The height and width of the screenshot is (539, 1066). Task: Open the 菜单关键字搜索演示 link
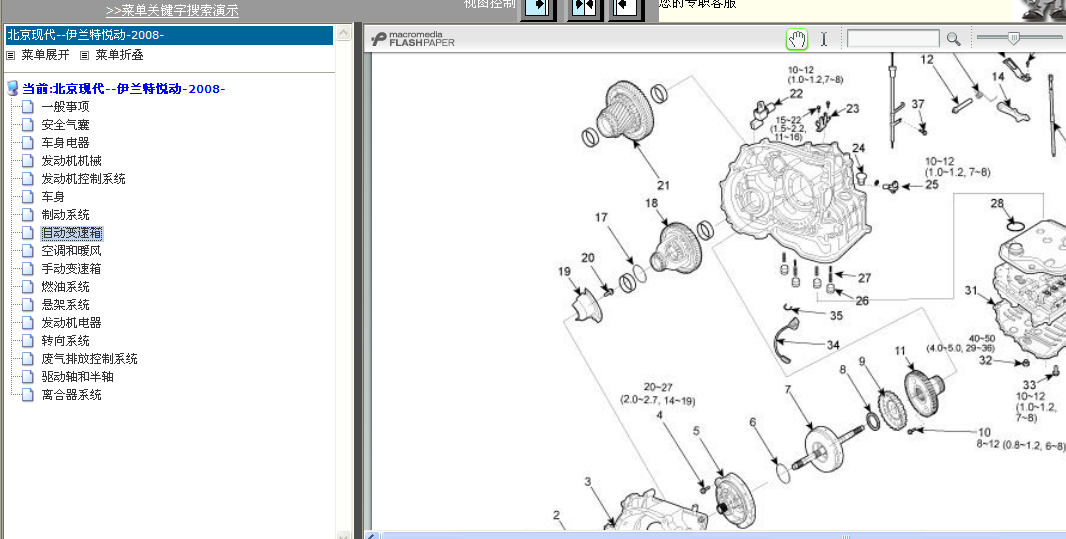(x=172, y=11)
